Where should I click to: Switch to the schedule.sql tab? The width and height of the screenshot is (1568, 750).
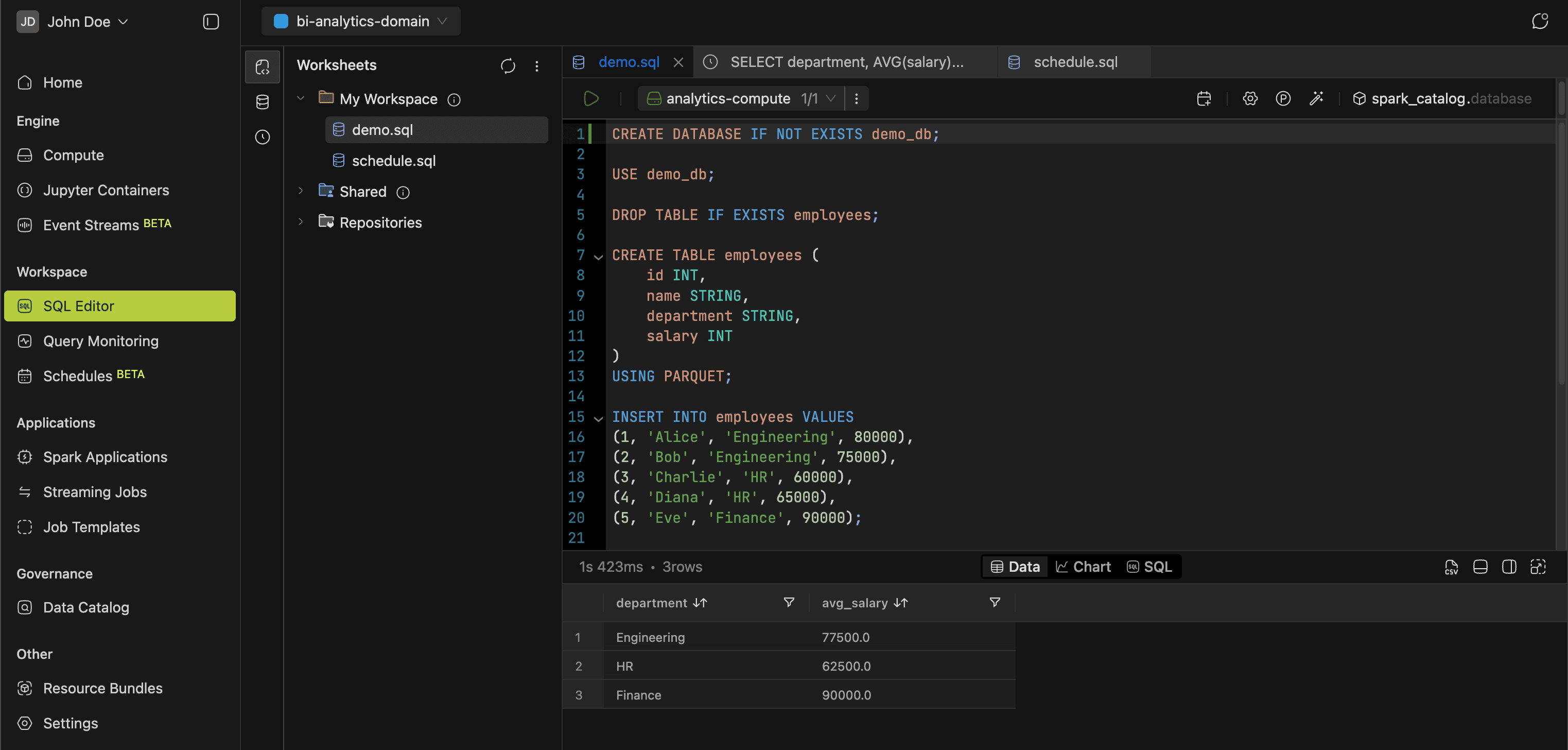tap(1075, 61)
